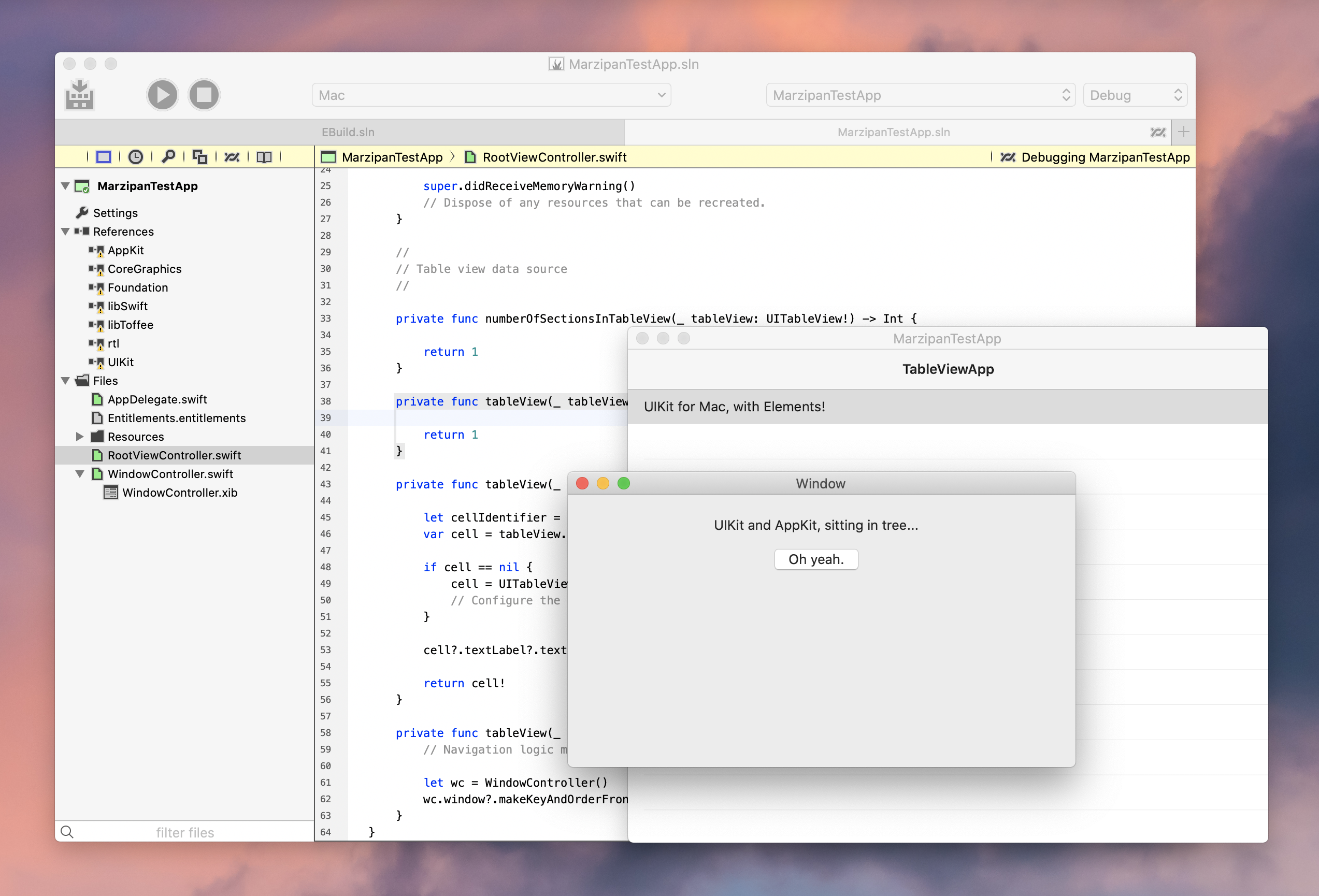Click the super.didReceiveMemoryWarning() code line
Viewport: 1319px width, 896px height.
pos(529,186)
